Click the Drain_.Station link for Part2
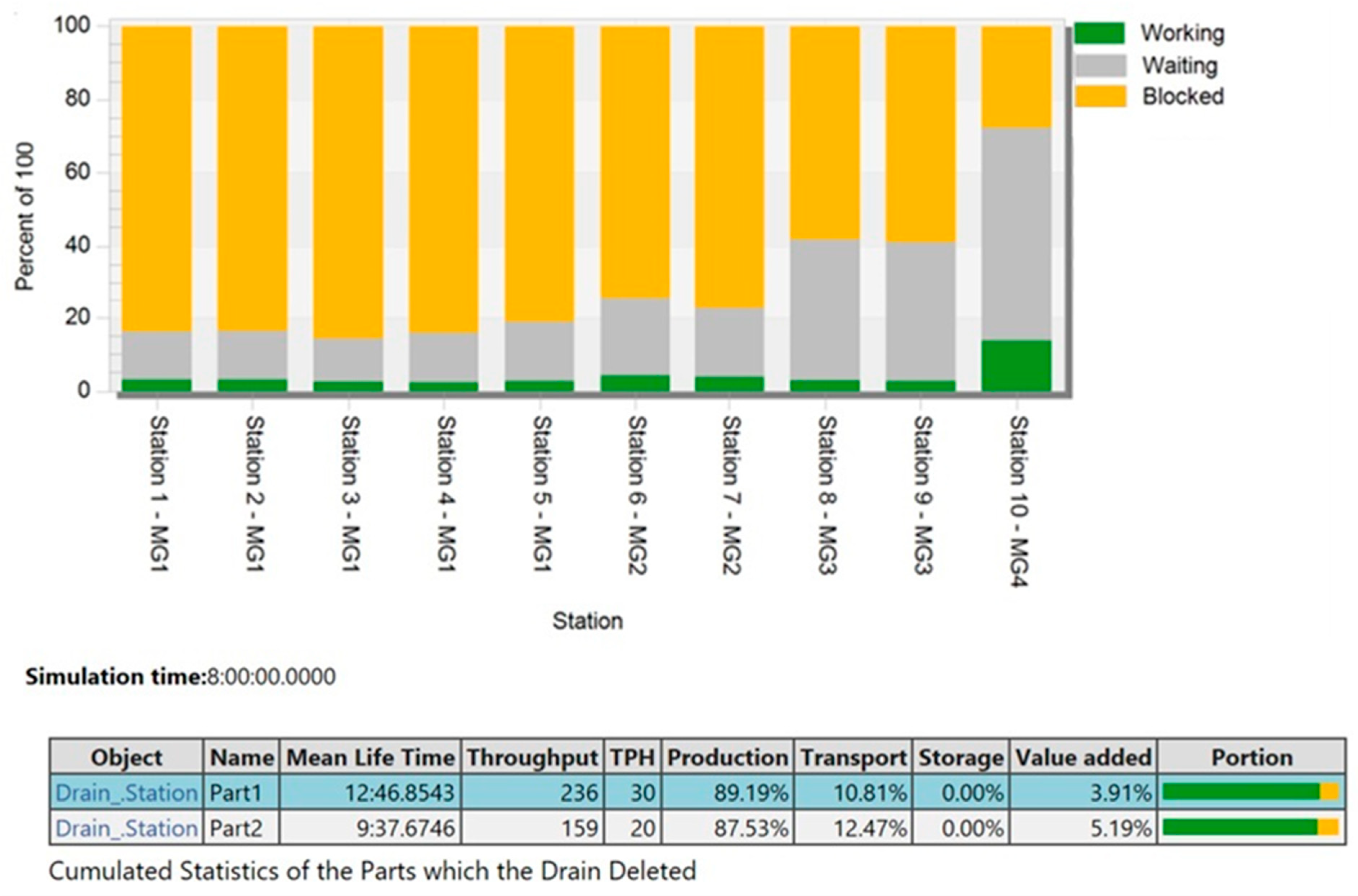This screenshot has height=896, width=1358. click(126, 828)
